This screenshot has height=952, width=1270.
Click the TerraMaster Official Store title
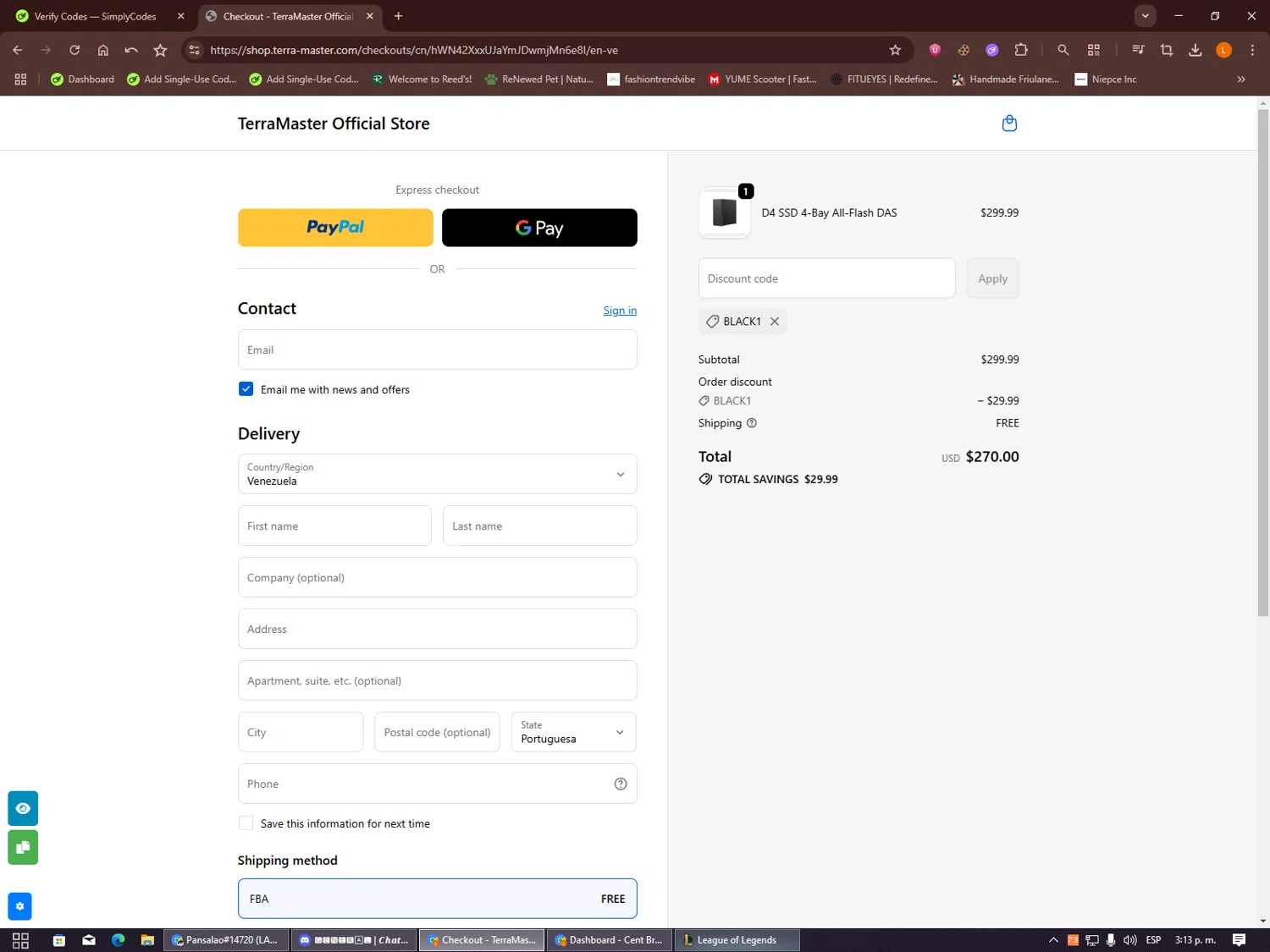(x=334, y=124)
